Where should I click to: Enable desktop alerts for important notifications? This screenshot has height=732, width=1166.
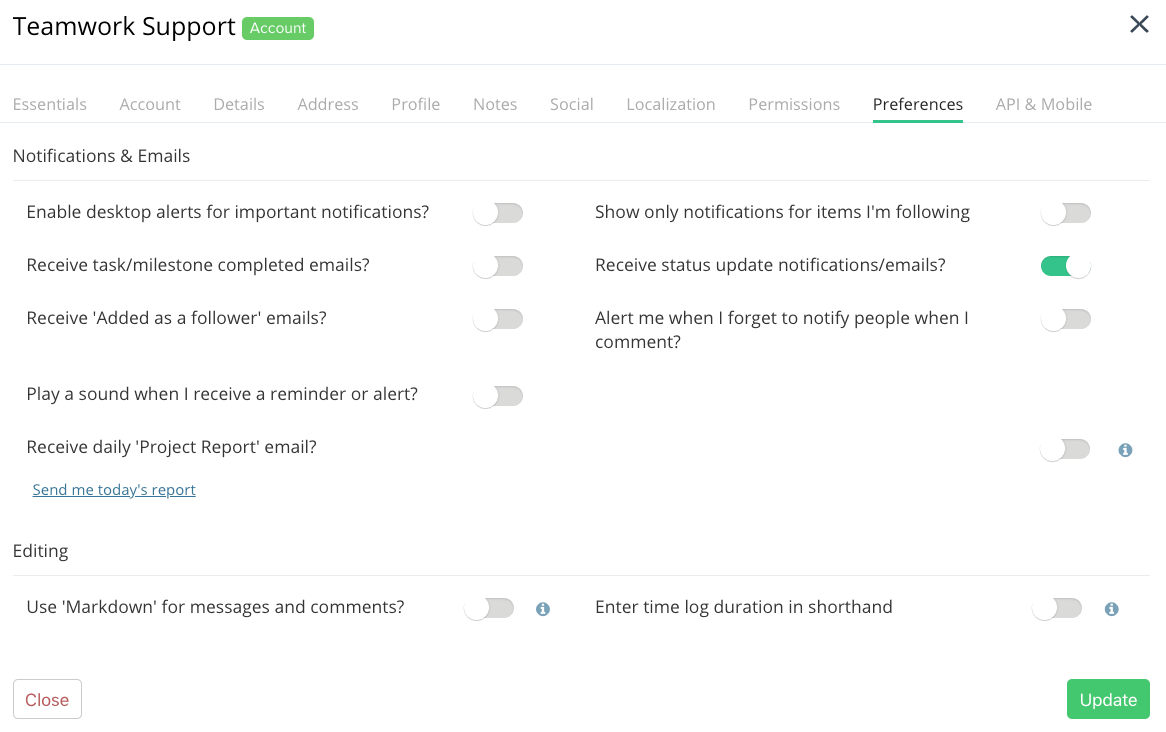[498, 214]
